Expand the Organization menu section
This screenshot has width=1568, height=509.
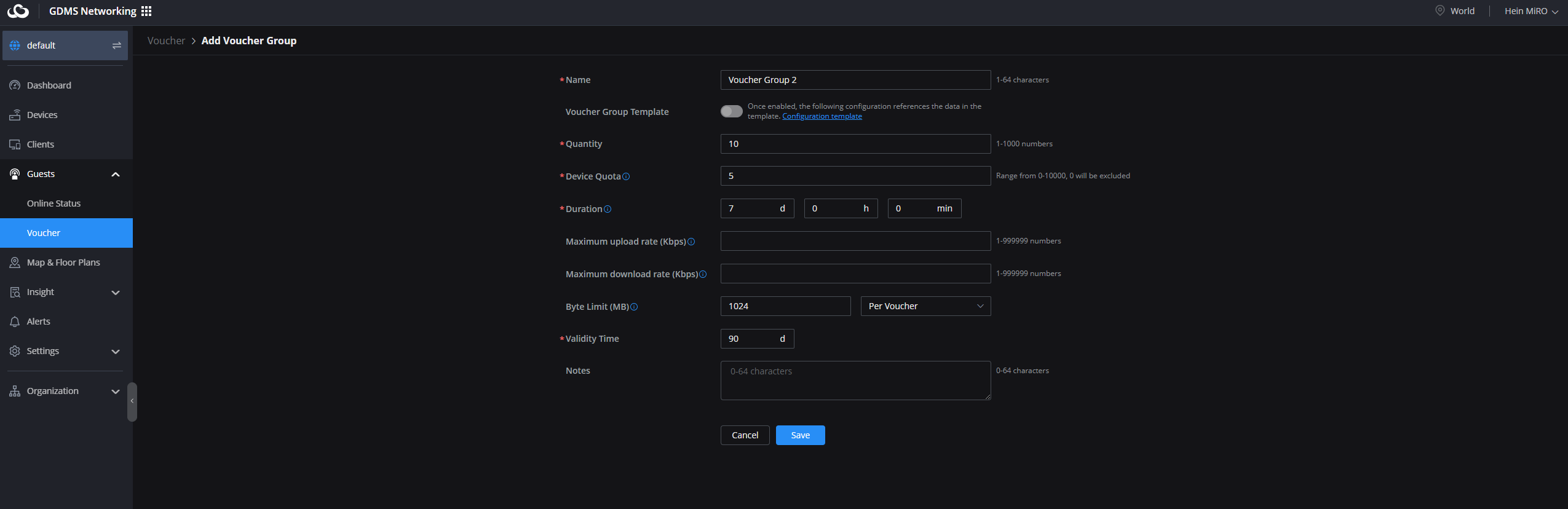pyautogui.click(x=66, y=391)
